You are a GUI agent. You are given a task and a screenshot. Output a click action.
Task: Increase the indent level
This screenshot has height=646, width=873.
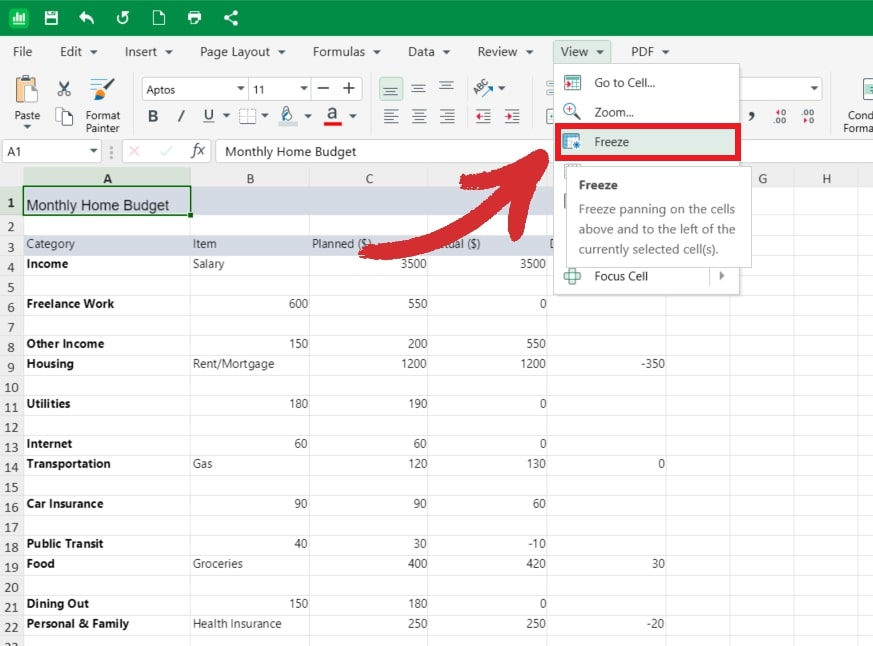512,116
